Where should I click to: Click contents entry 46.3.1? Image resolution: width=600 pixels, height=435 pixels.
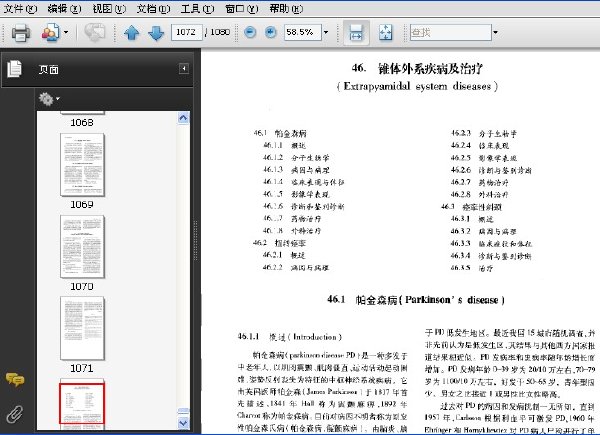coord(472,219)
